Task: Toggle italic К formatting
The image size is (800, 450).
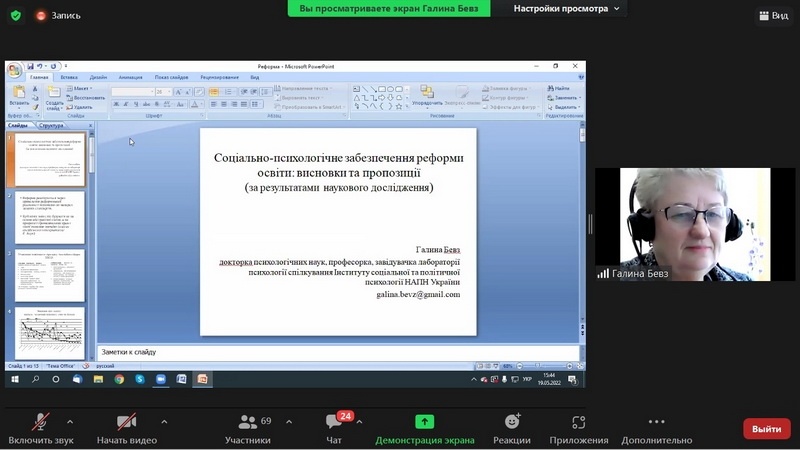Action: pyautogui.click(x=126, y=104)
